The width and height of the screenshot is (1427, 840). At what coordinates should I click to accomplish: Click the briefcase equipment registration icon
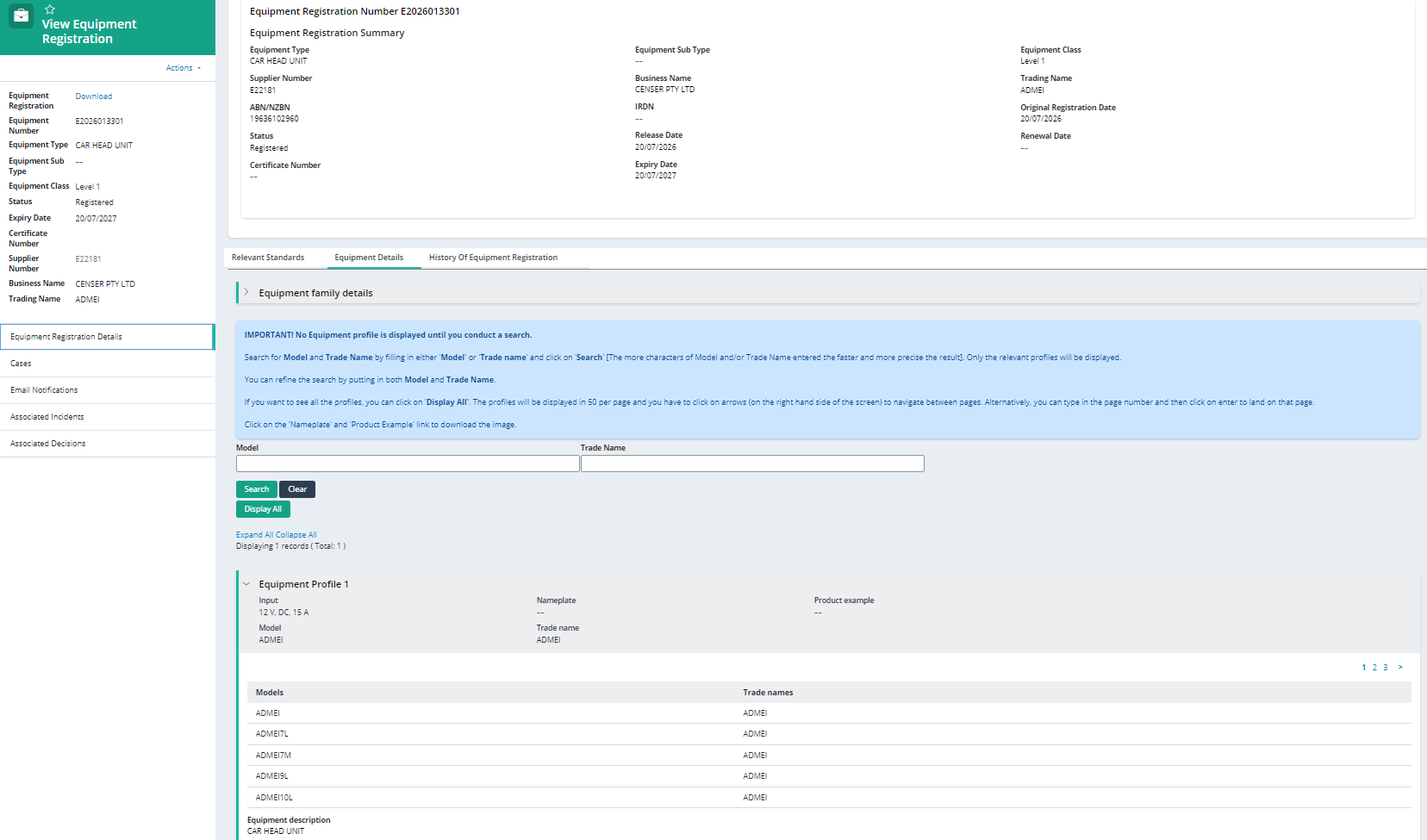click(x=22, y=16)
